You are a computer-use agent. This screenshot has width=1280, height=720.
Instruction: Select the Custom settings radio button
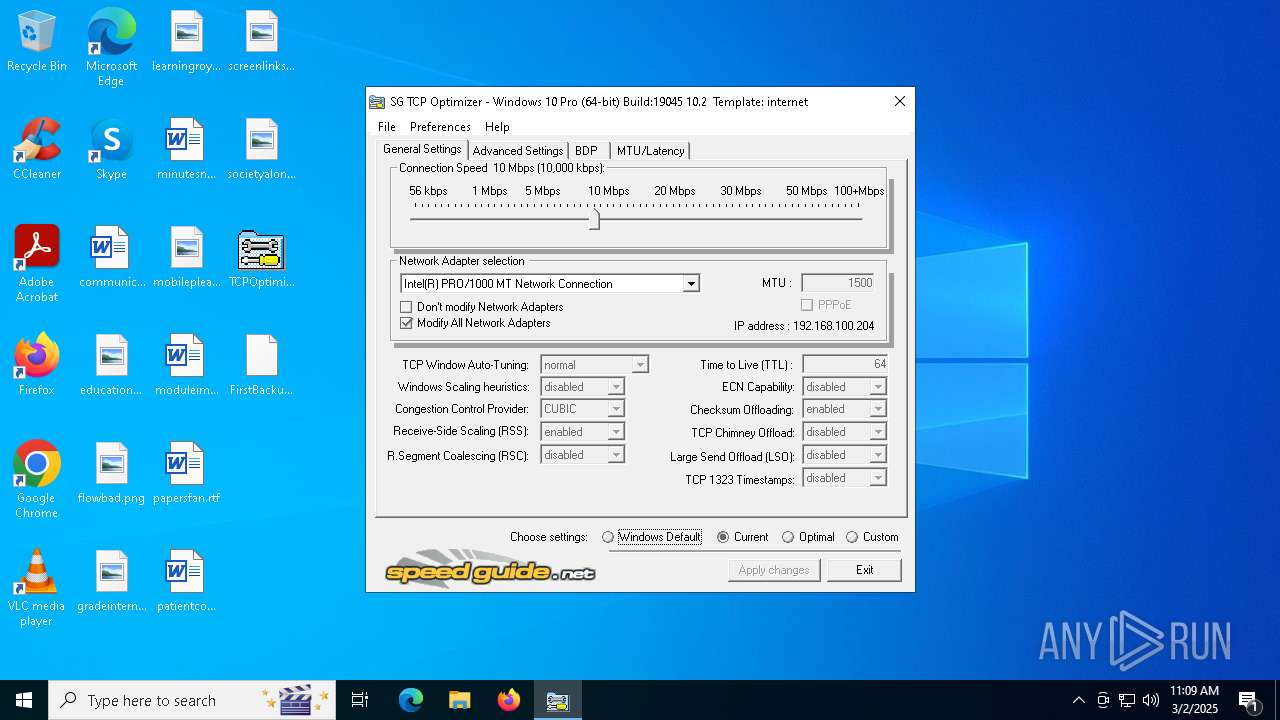[x=852, y=537]
